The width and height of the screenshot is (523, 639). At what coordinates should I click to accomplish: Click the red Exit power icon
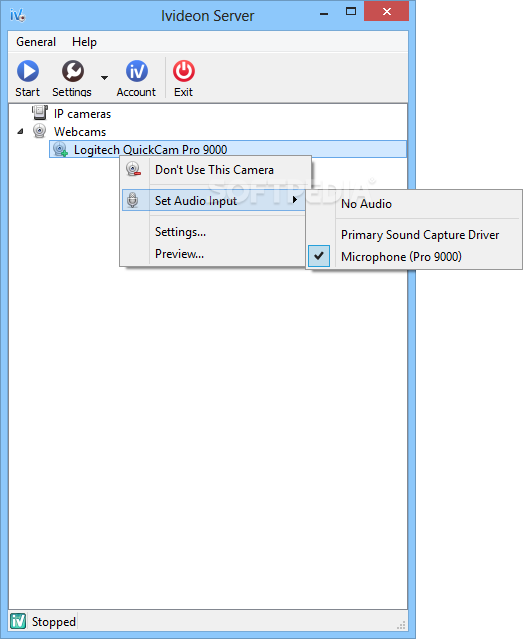(x=183, y=71)
